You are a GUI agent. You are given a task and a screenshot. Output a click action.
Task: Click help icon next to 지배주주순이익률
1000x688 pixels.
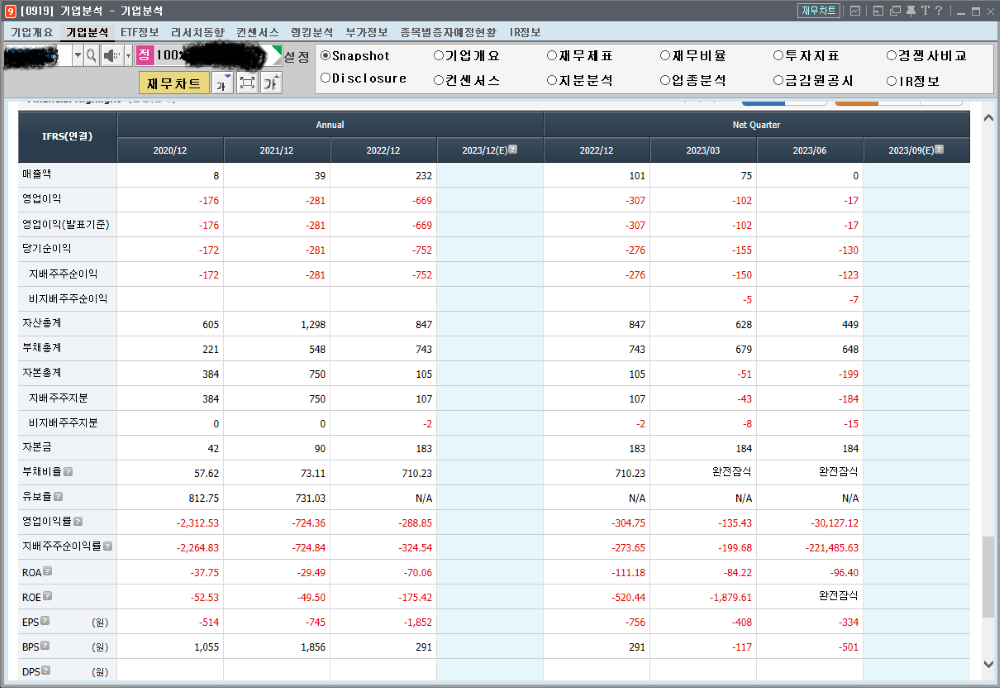[108, 546]
